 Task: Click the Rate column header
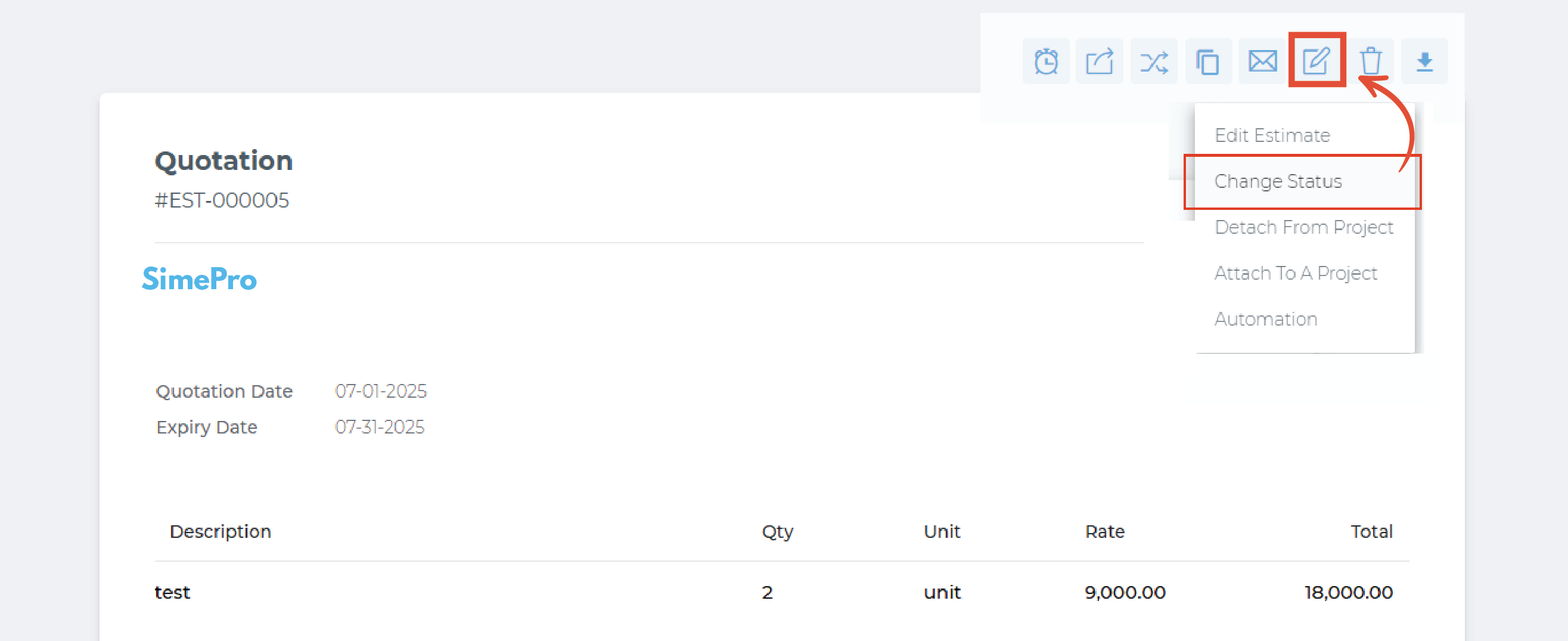[x=1105, y=531]
